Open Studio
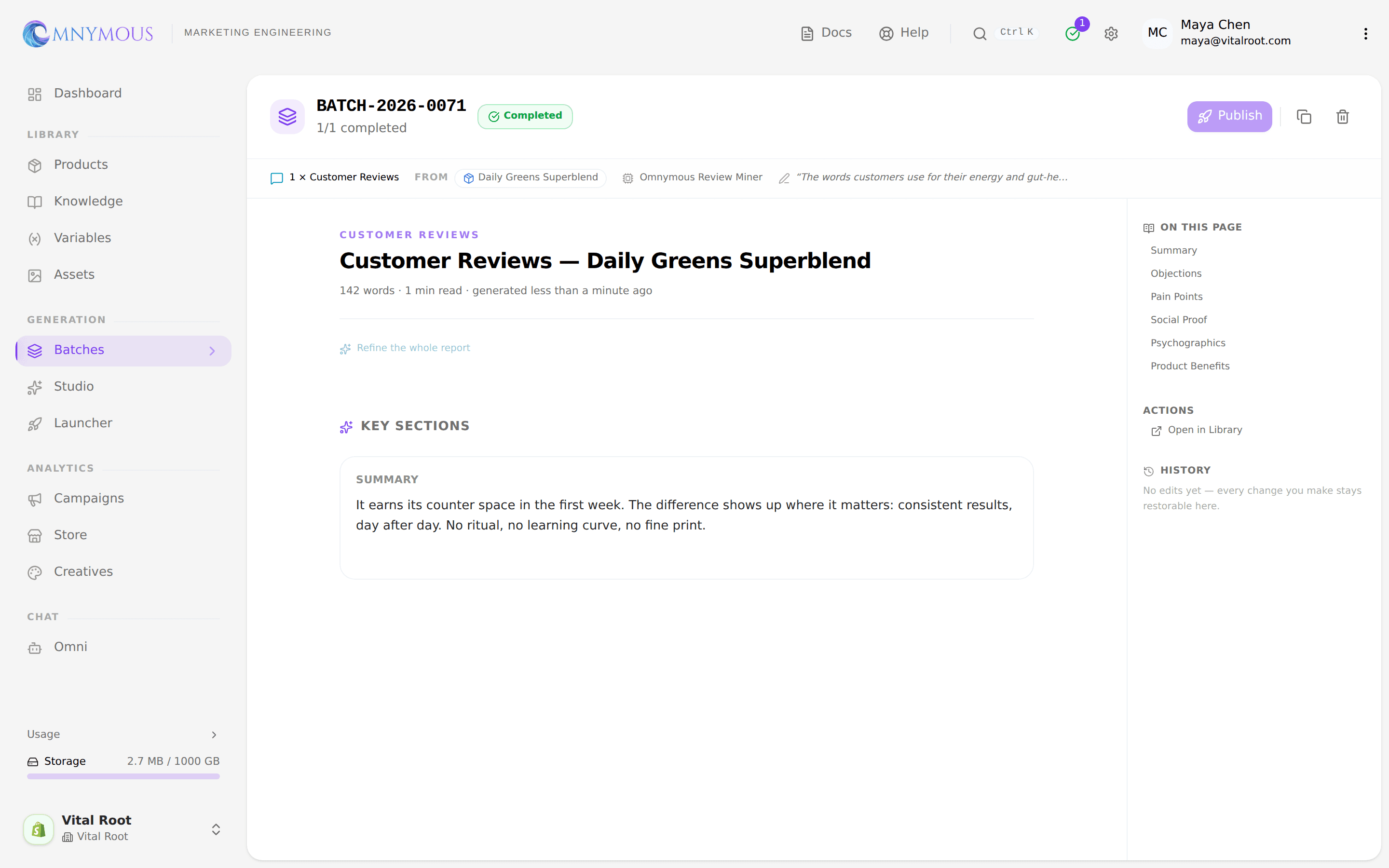The width and height of the screenshot is (1389, 868). pos(123,387)
